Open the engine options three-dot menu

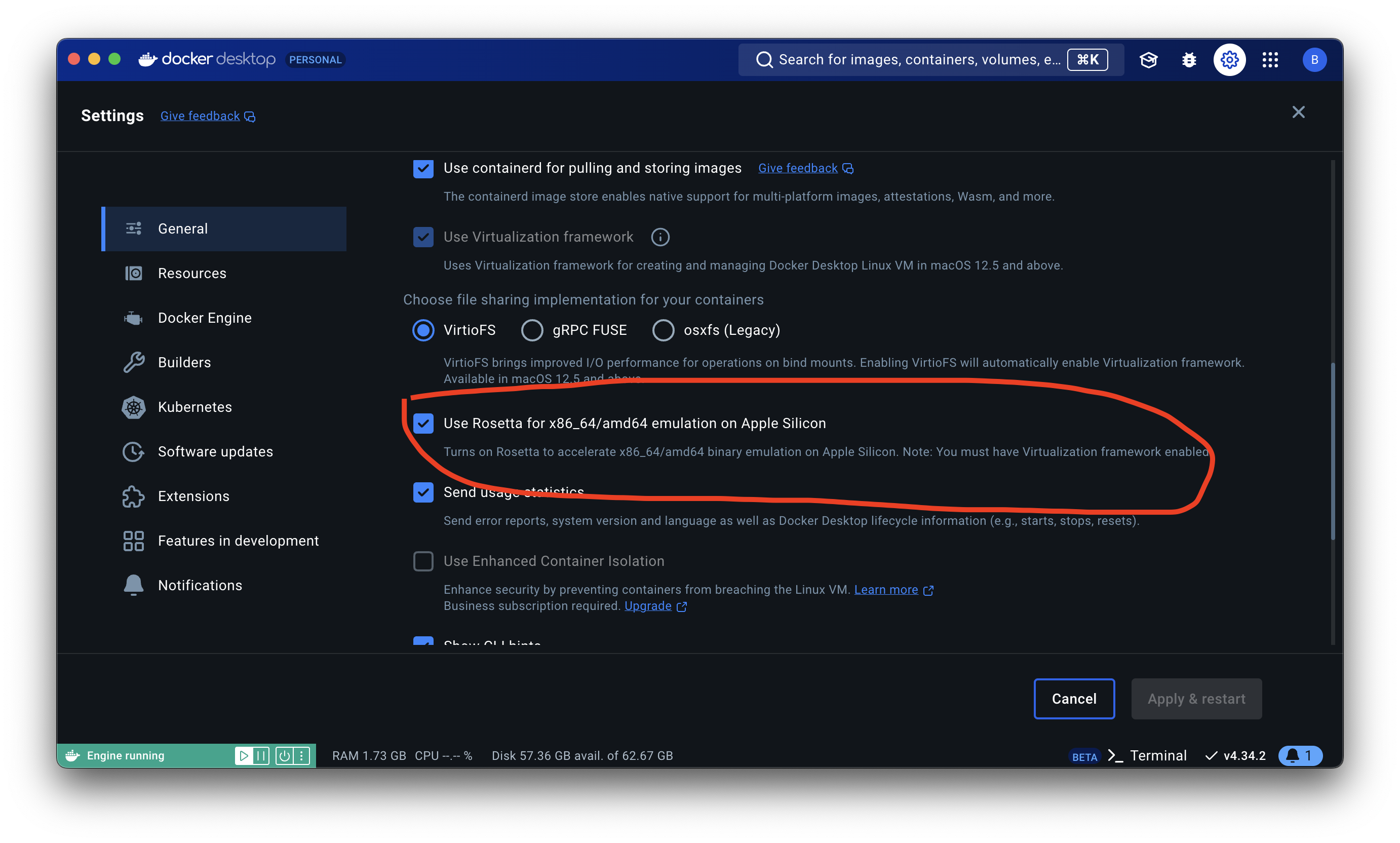point(301,755)
